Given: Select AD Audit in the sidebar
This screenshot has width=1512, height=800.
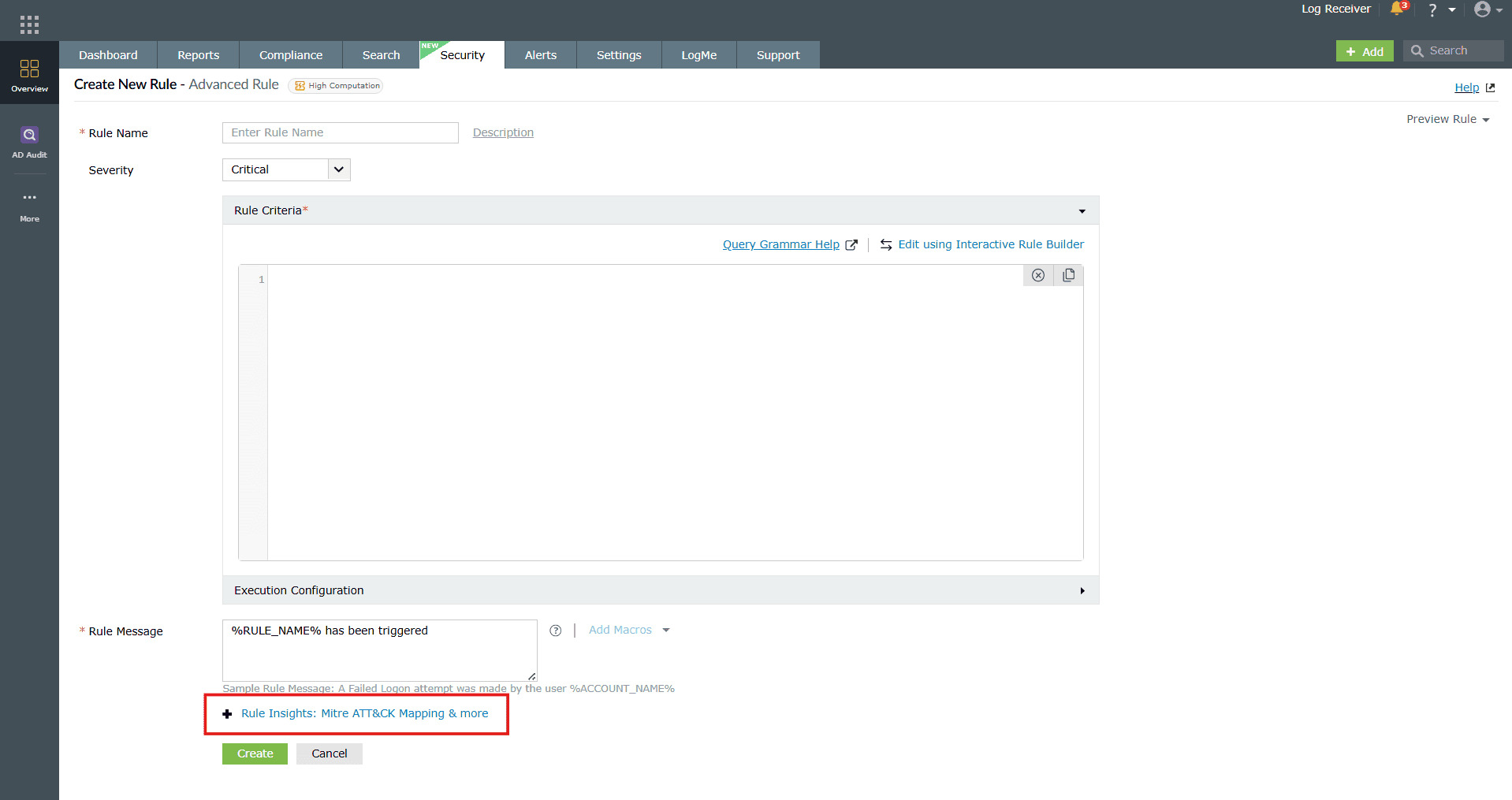Looking at the screenshot, I should click(29, 142).
